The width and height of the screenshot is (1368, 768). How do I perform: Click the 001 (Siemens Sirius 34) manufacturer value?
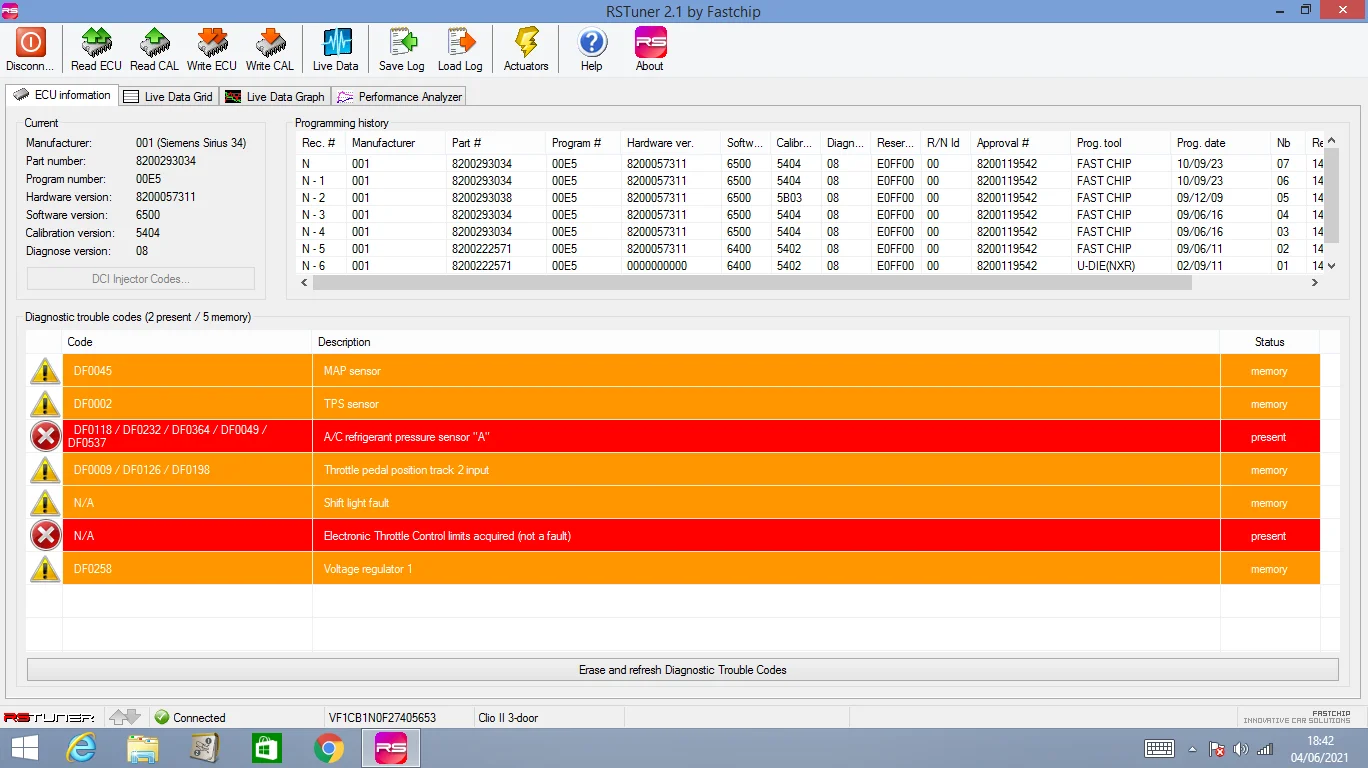tap(191, 143)
